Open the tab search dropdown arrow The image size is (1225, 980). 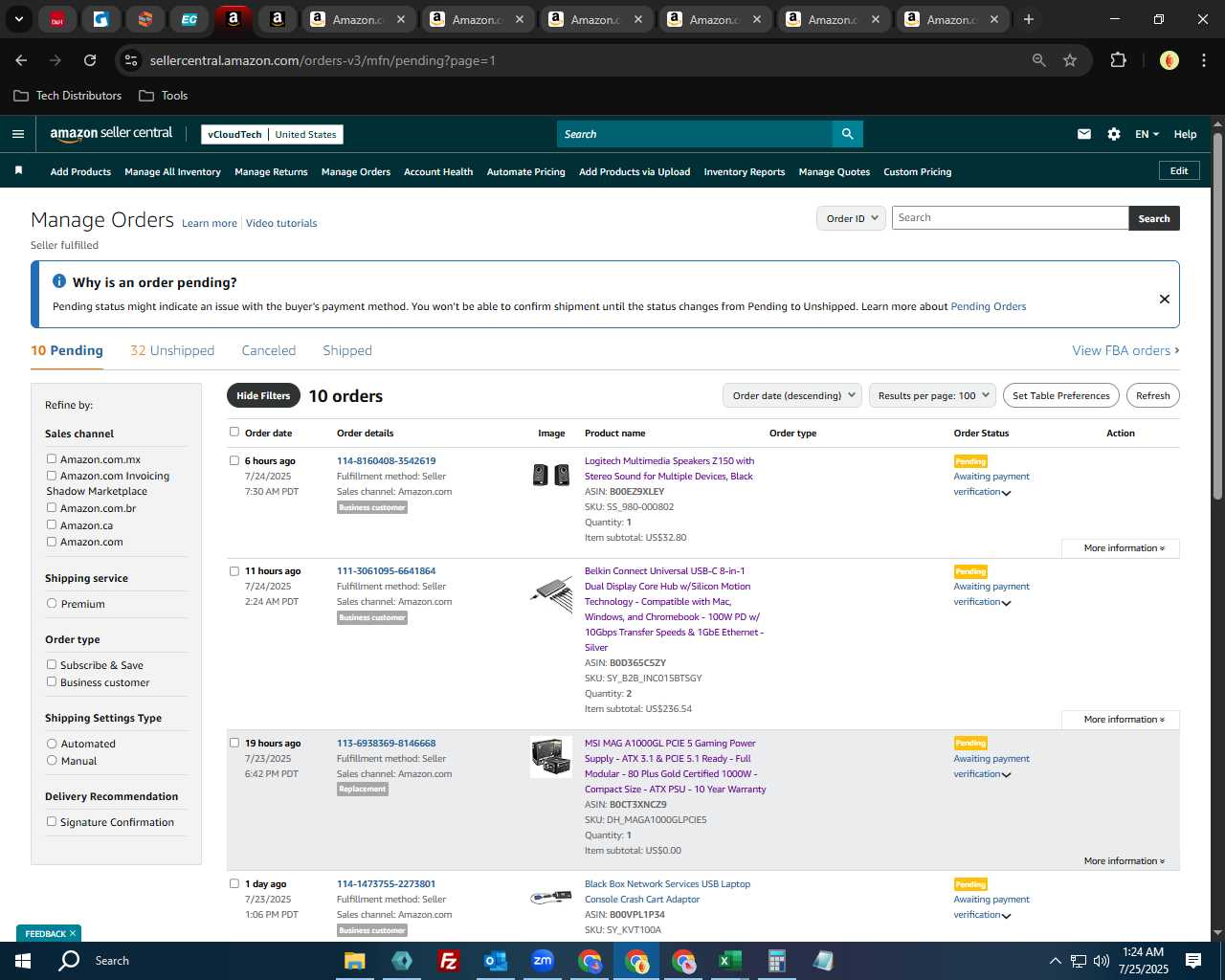pyautogui.click(x=18, y=19)
